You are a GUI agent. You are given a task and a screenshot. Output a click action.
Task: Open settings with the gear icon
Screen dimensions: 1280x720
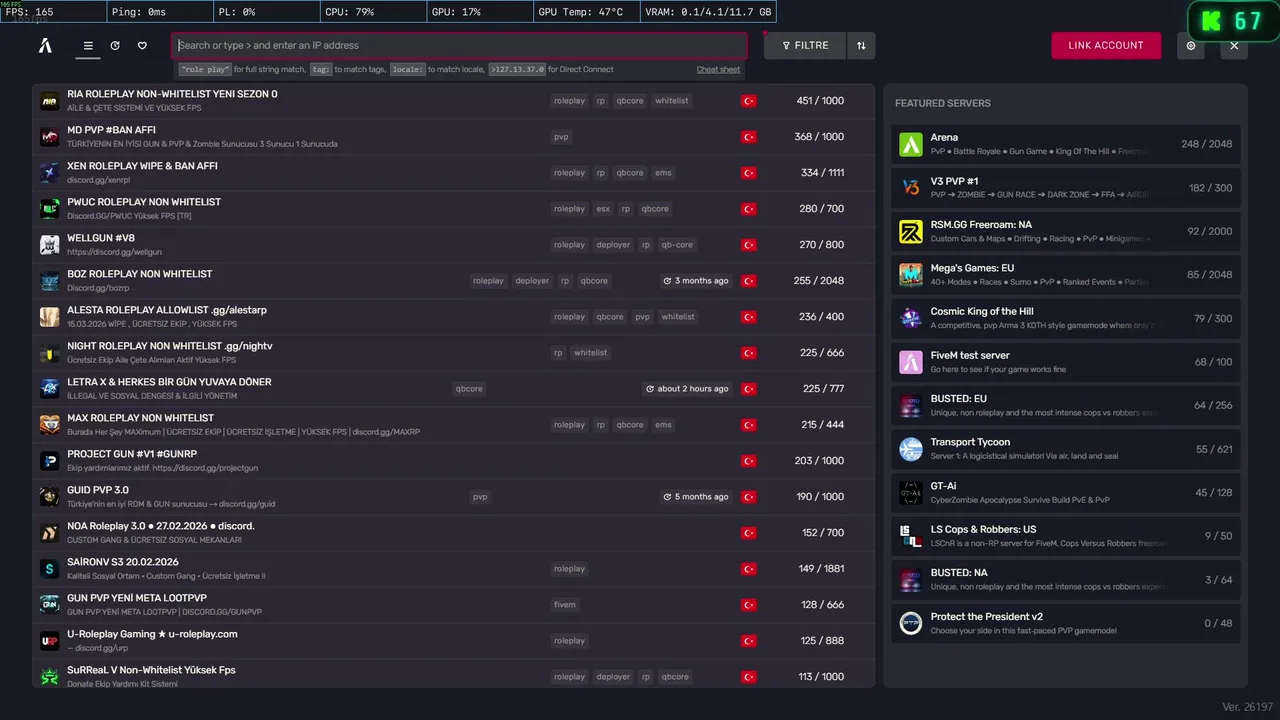tap(1191, 45)
